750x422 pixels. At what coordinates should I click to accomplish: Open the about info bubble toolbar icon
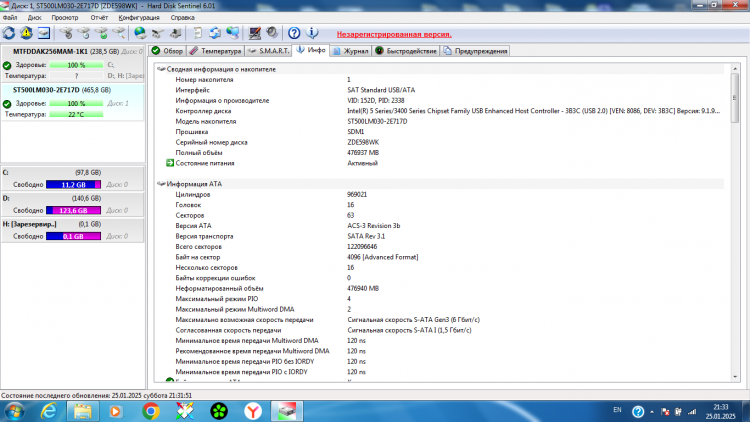pyautogui.click(x=312, y=33)
